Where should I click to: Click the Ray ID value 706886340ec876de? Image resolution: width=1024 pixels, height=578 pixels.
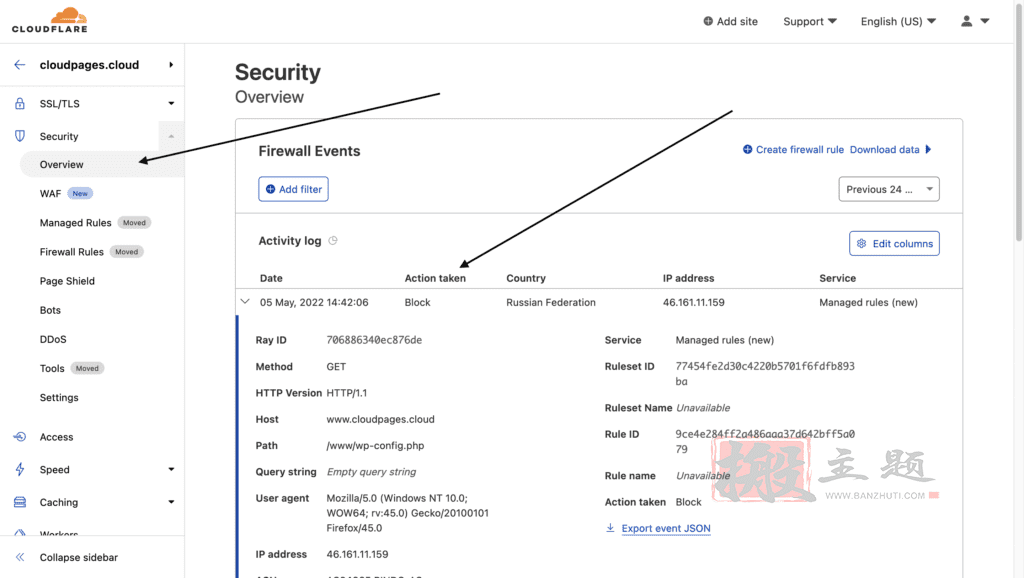click(x=374, y=340)
